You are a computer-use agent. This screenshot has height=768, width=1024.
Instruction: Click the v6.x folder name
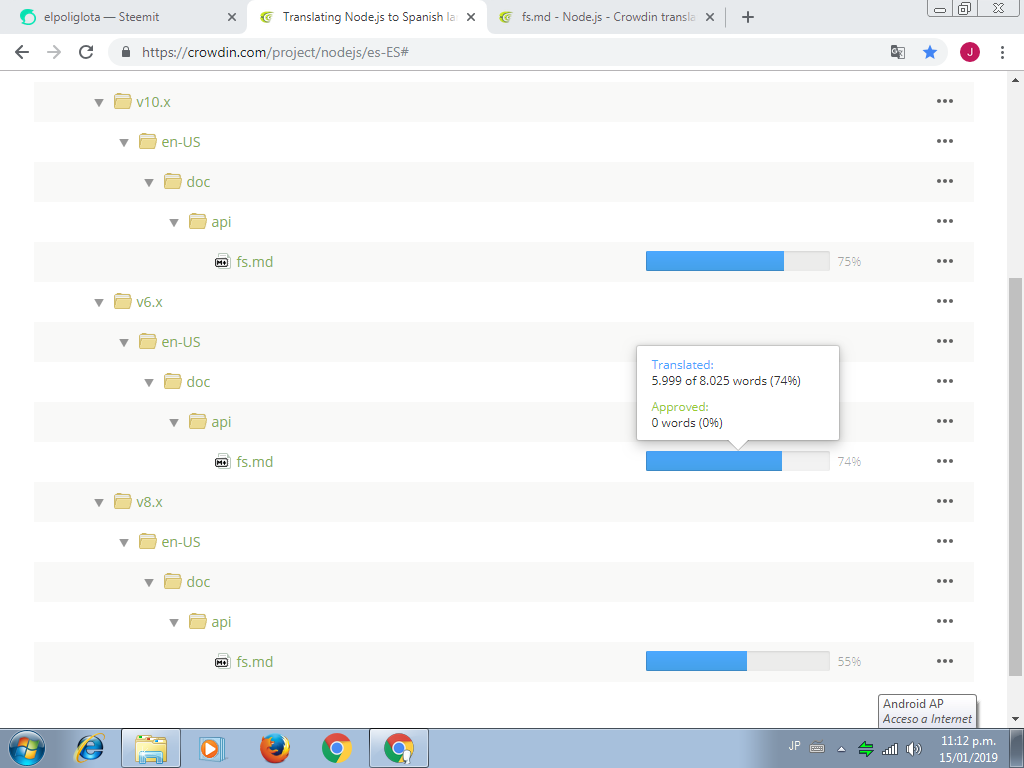pyautogui.click(x=150, y=302)
